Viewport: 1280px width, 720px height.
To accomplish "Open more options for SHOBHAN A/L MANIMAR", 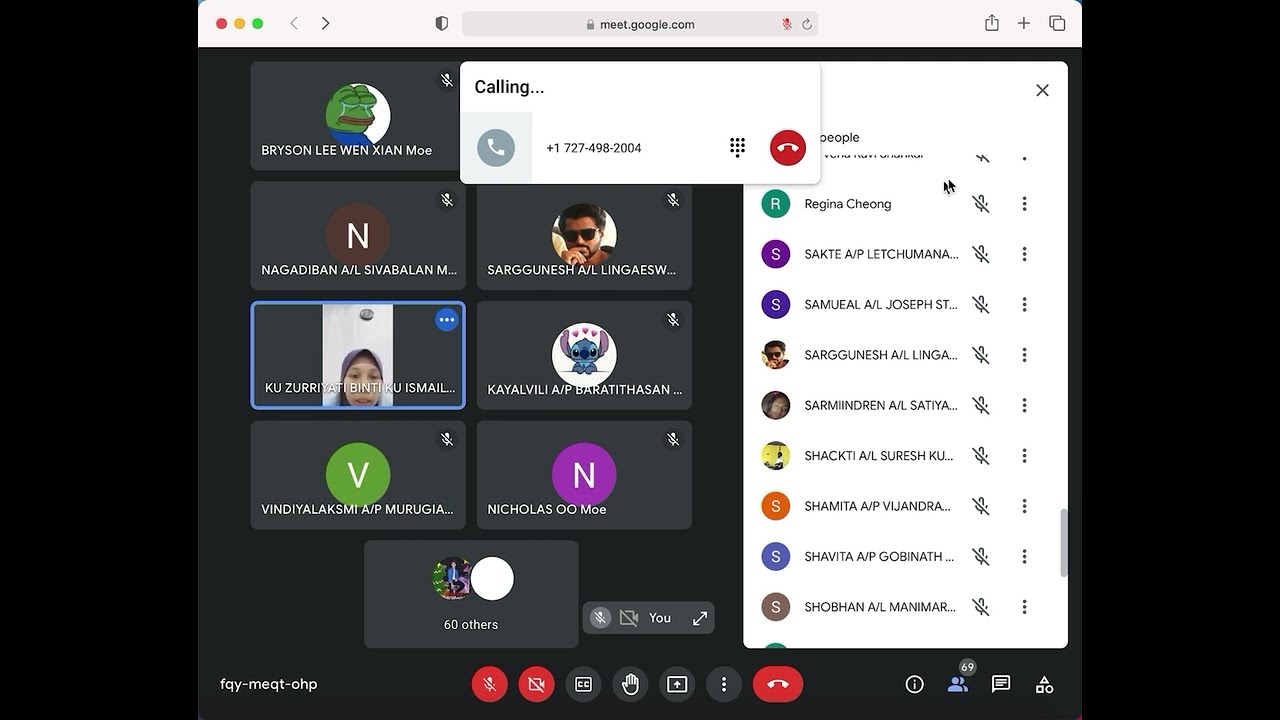I will [x=1024, y=606].
